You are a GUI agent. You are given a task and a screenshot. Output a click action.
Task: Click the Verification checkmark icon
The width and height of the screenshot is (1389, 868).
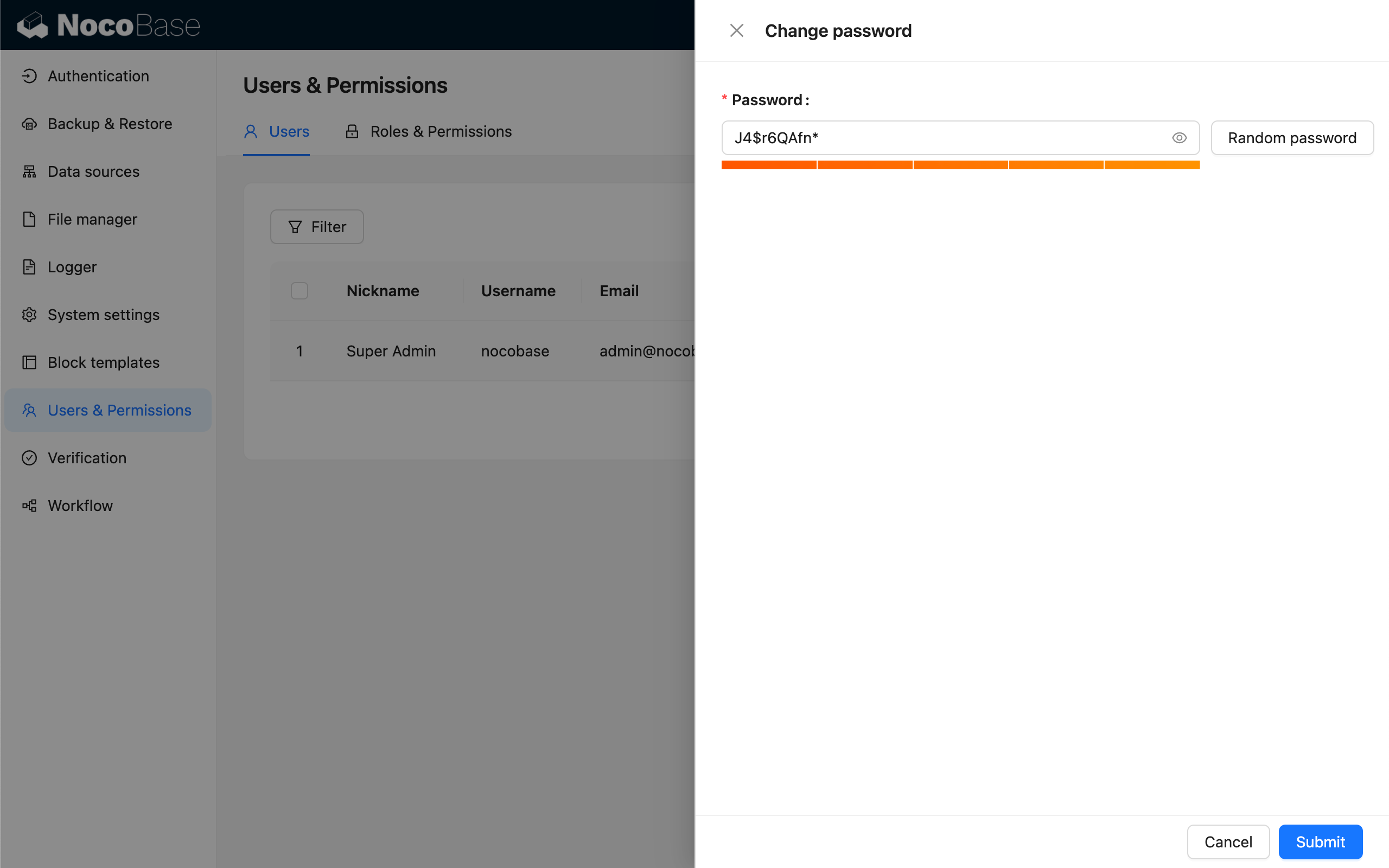point(29,457)
